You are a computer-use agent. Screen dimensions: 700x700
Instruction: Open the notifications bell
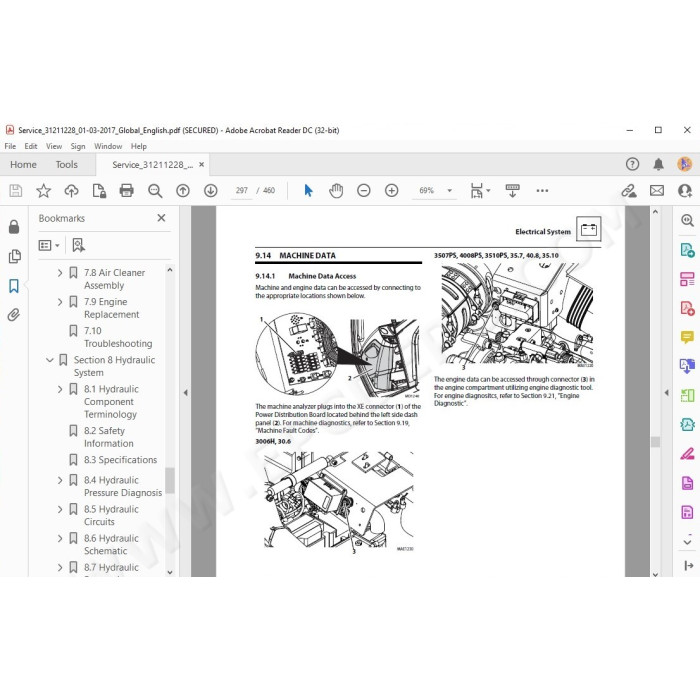coord(658,164)
